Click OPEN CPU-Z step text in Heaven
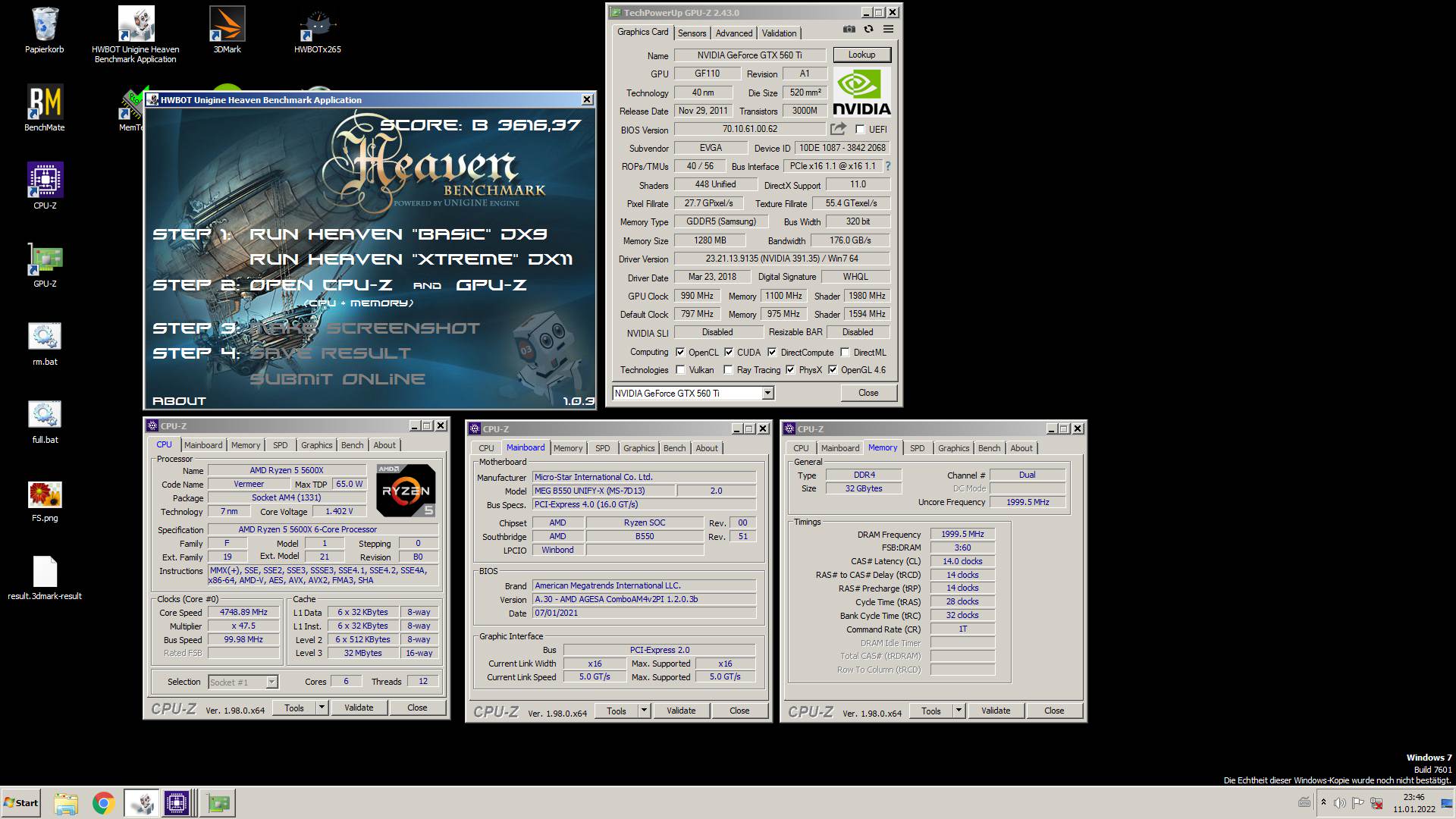 pyautogui.click(x=321, y=285)
